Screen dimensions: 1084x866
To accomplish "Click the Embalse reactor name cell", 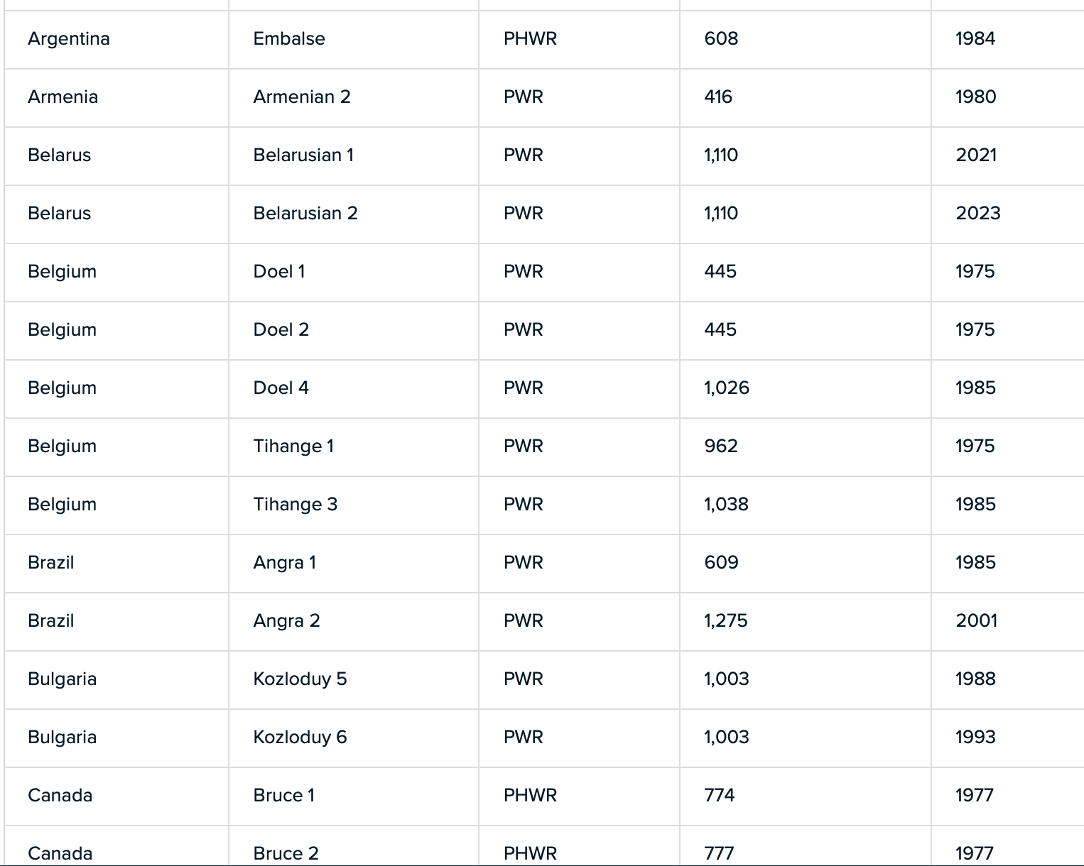I will (353, 39).
